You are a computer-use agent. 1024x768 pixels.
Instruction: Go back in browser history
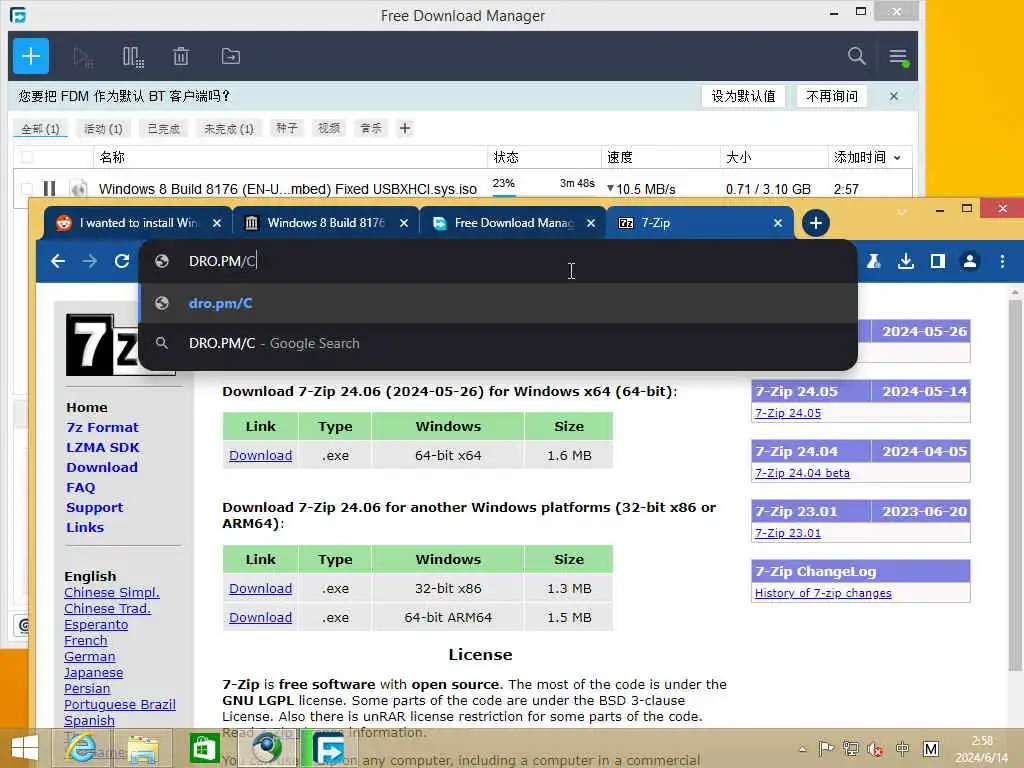pos(58,261)
